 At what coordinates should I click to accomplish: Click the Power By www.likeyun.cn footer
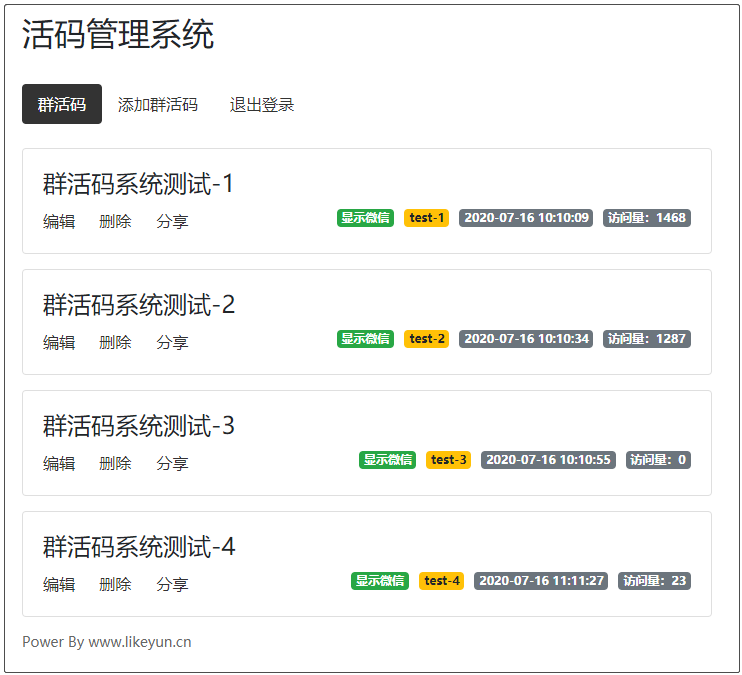[107, 642]
